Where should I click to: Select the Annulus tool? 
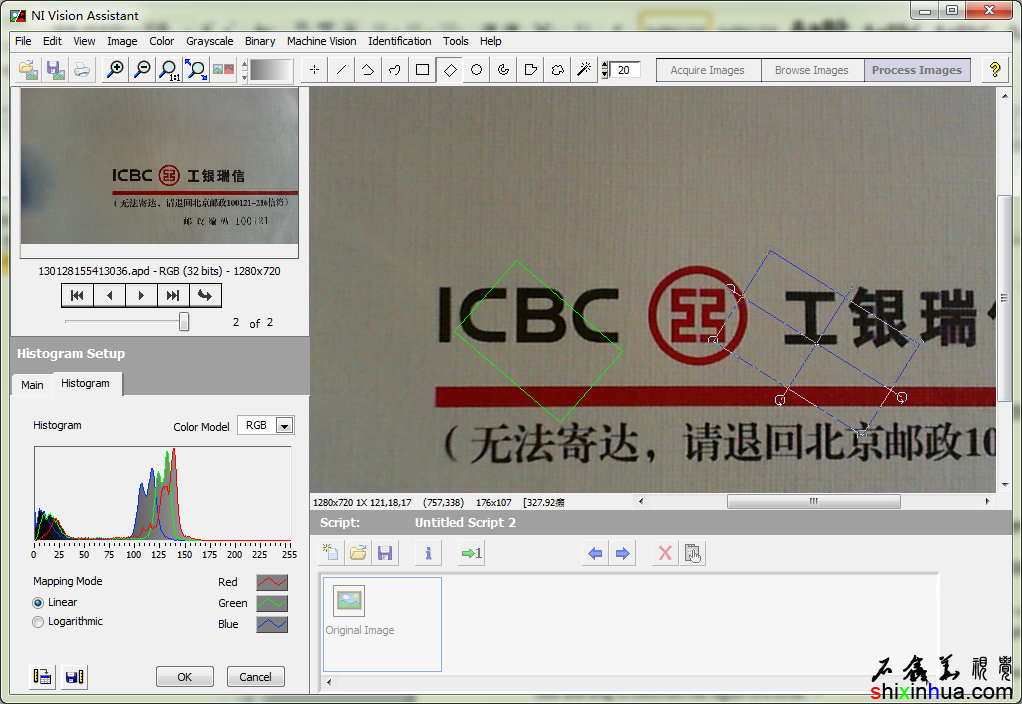pyautogui.click(x=503, y=70)
